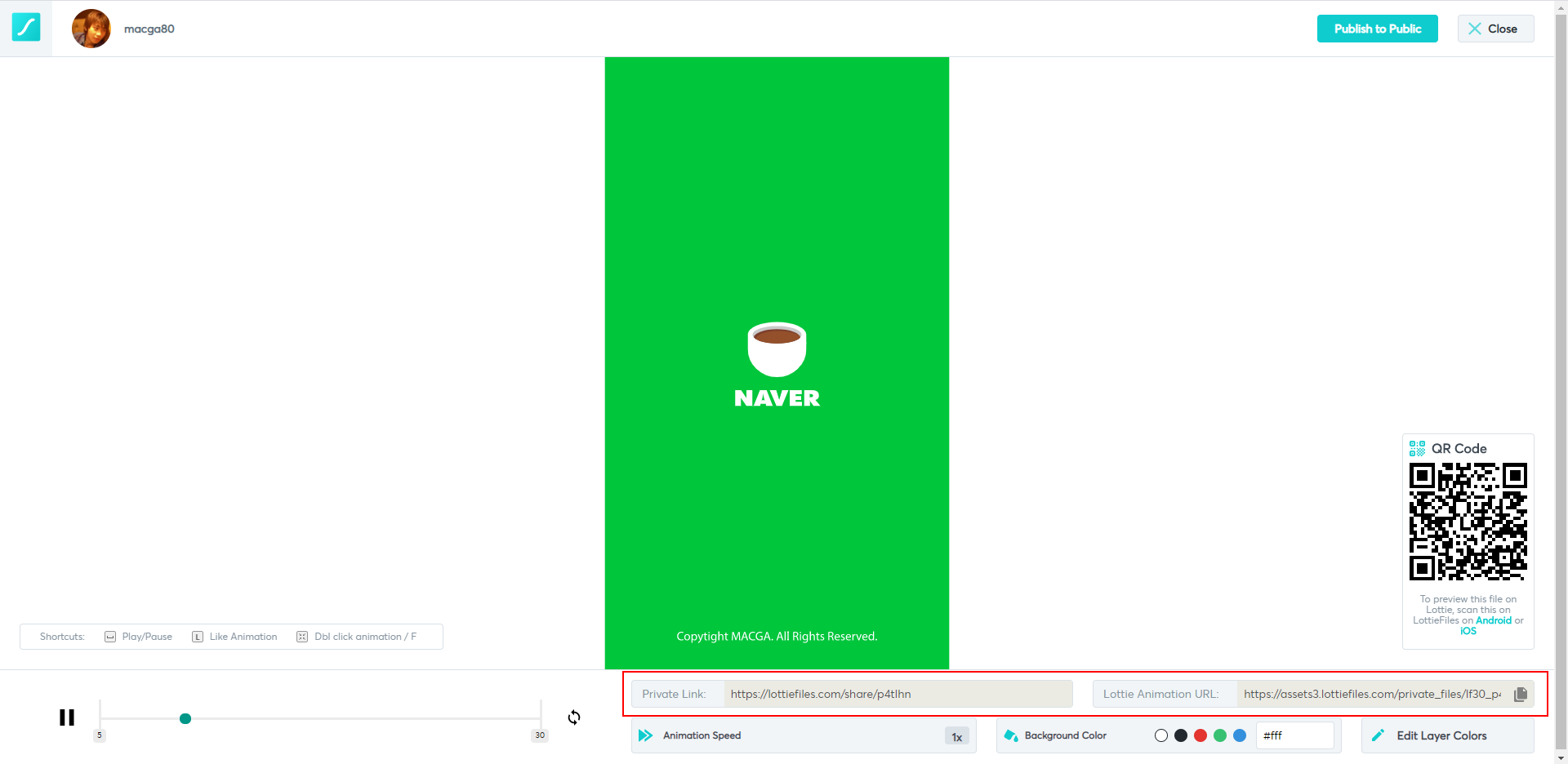
Task: Click the macga80 username
Action: coord(149,29)
